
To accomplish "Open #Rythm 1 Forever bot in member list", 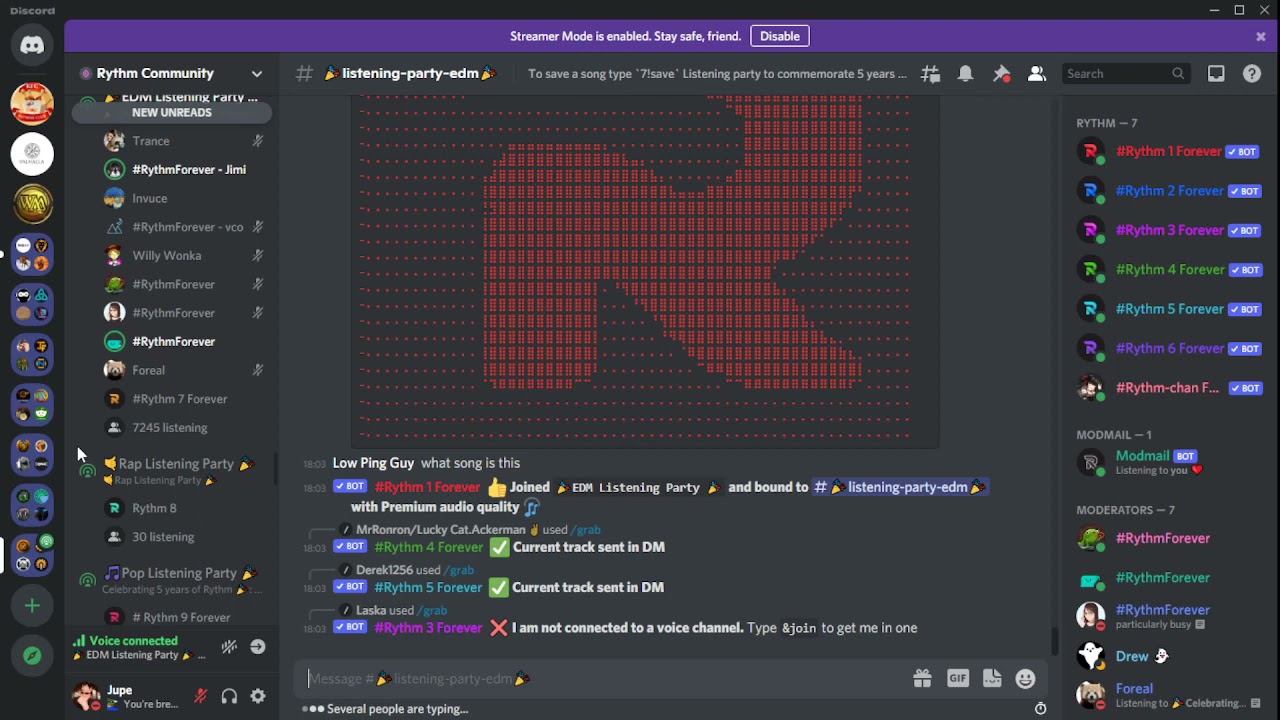I will click(x=1168, y=152).
